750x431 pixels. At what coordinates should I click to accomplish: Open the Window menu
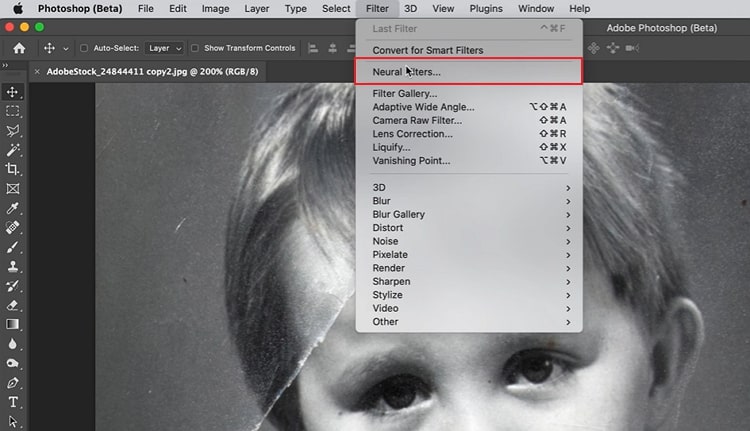click(536, 9)
